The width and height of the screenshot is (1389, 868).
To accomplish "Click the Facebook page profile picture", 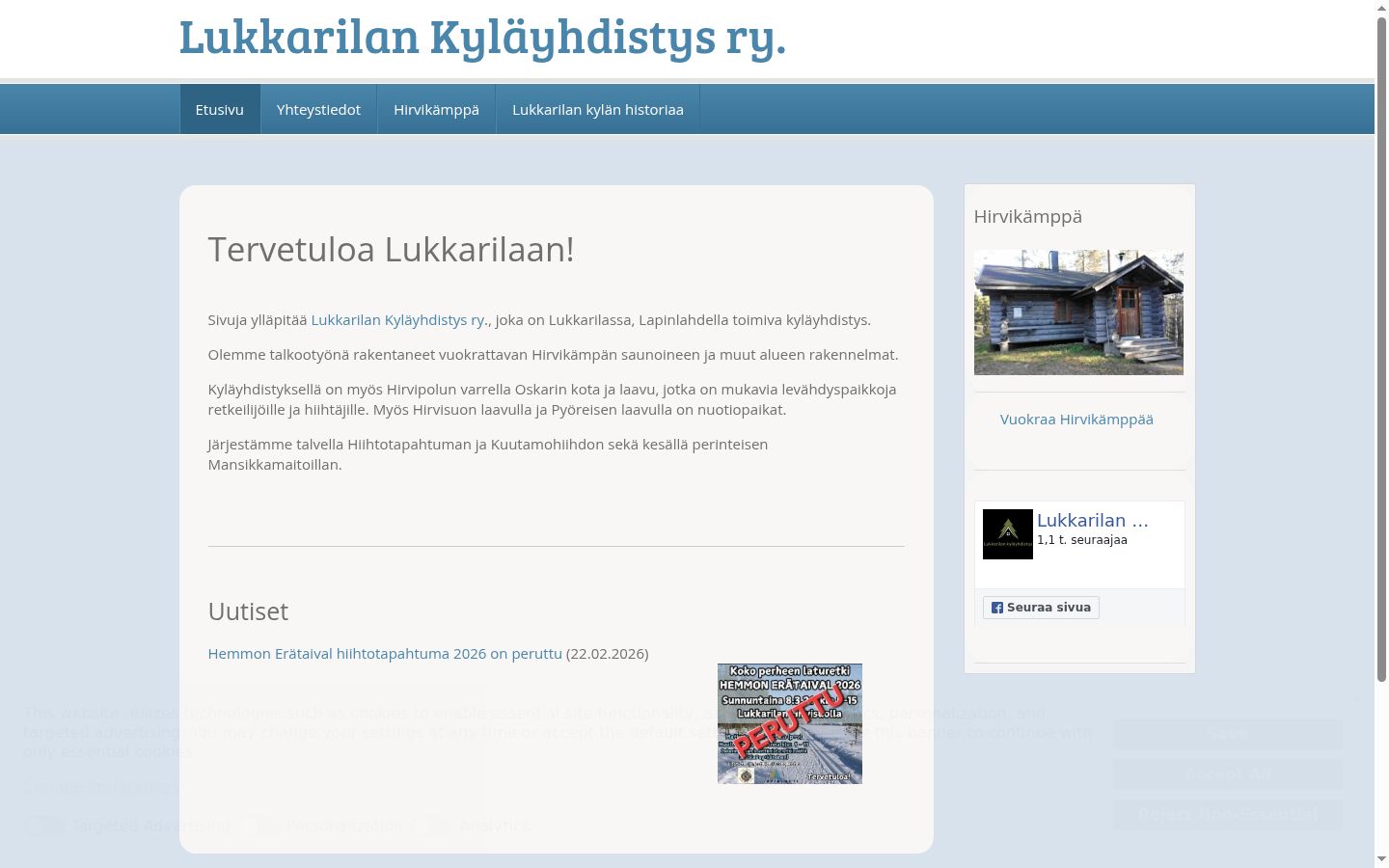I will click(1008, 534).
